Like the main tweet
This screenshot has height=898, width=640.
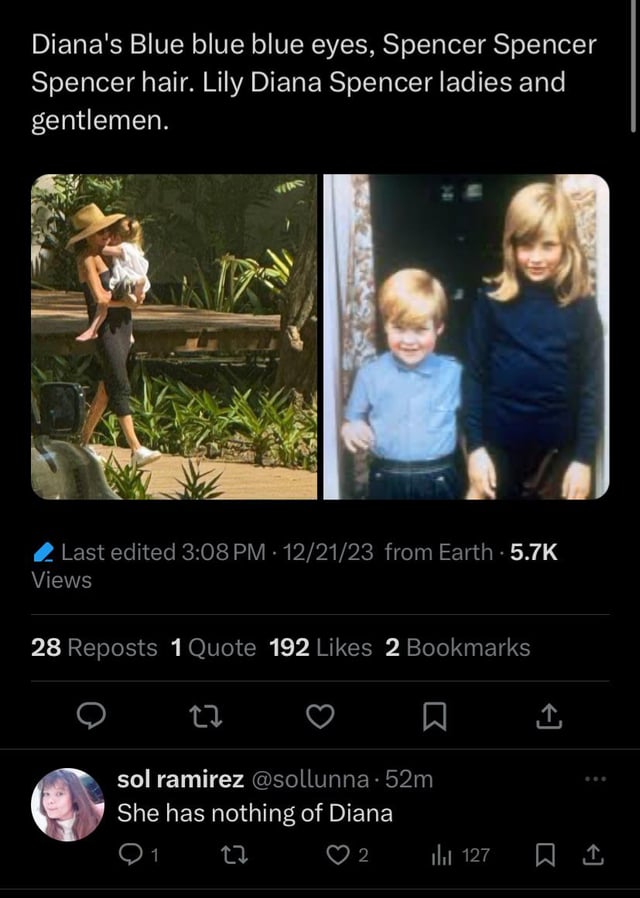pos(319,715)
